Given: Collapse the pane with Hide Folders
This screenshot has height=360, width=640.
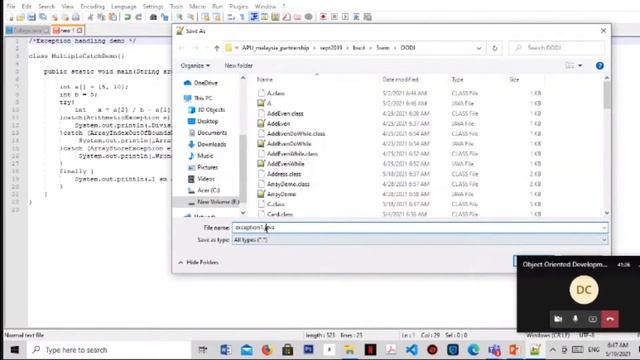Looking at the screenshot, I should click(x=198, y=262).
